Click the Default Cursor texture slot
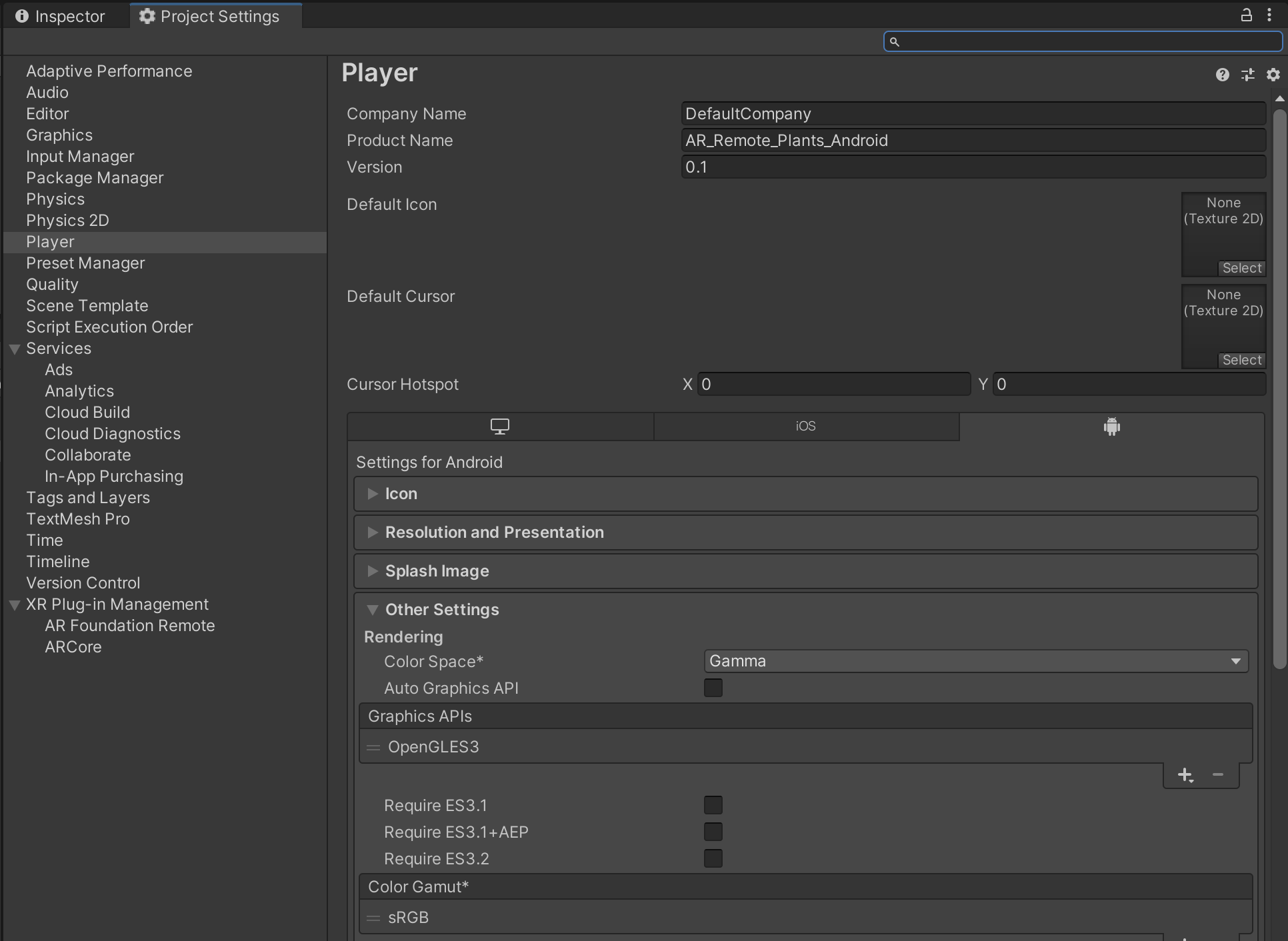This screenshot has height=941, width=1288. 1223,326
